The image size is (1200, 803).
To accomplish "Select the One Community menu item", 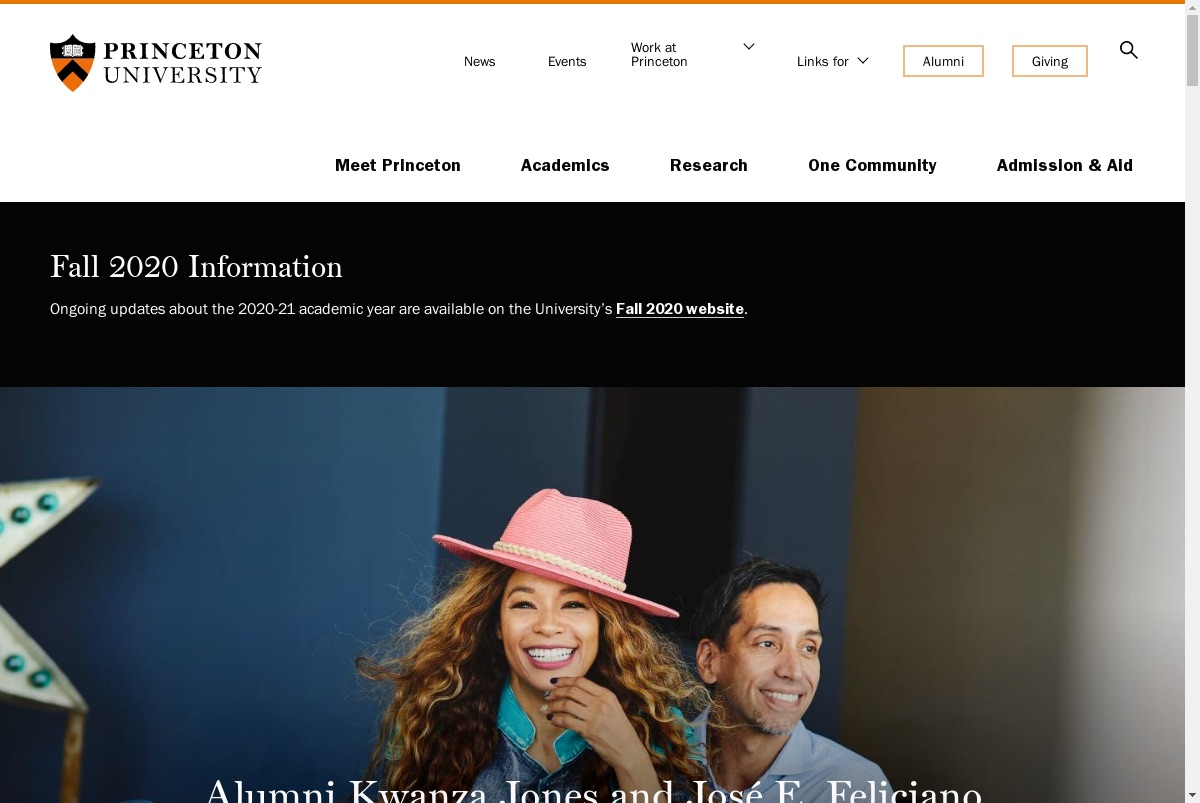I will click(872, 165).
